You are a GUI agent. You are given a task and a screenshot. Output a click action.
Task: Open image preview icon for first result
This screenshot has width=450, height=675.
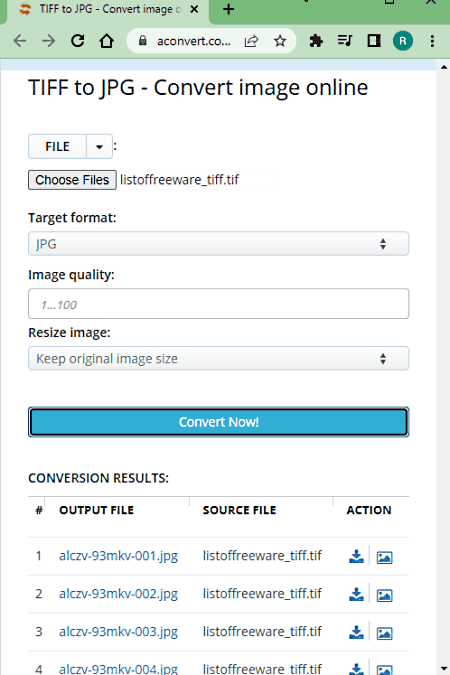[x=384, y=557]
